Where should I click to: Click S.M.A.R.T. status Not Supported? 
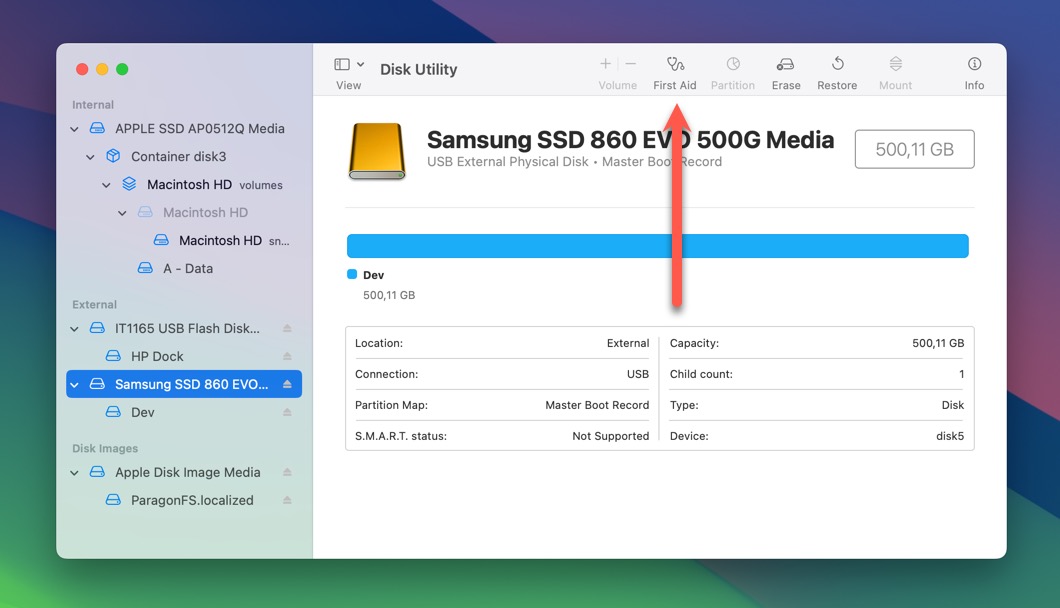click(x=610, y=436)
